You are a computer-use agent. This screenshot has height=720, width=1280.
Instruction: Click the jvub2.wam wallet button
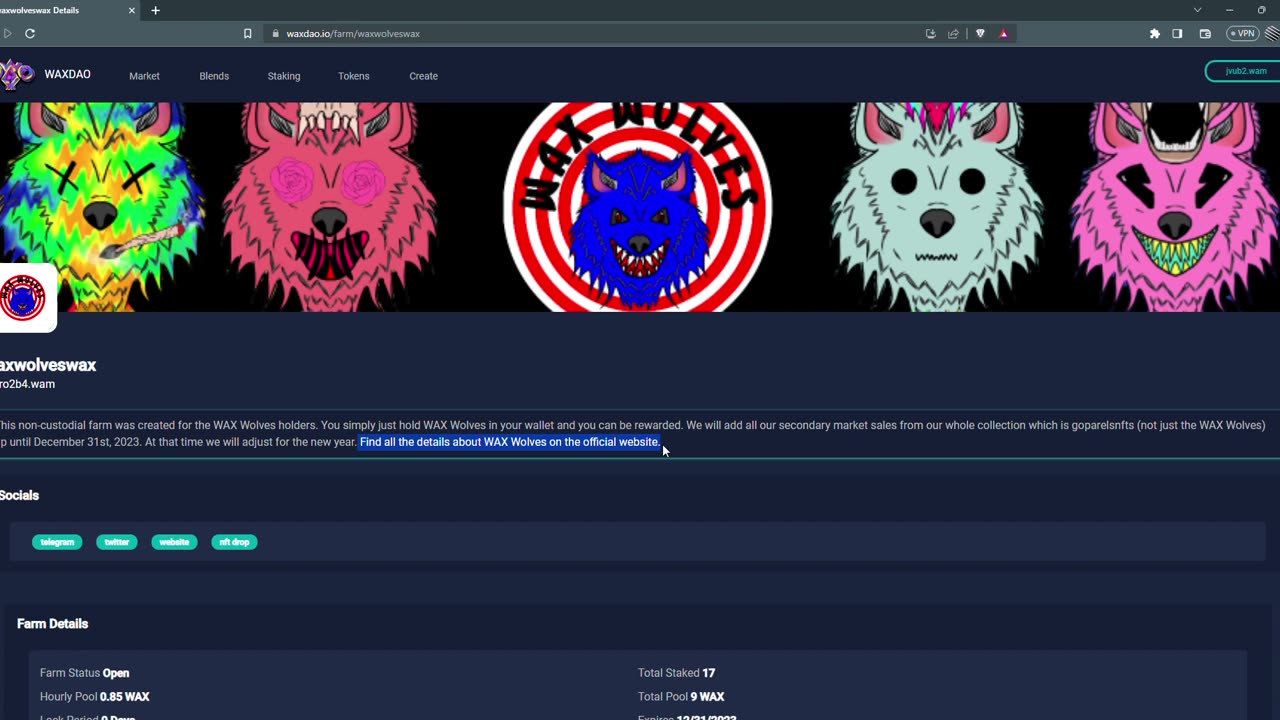click(1243, 71)
